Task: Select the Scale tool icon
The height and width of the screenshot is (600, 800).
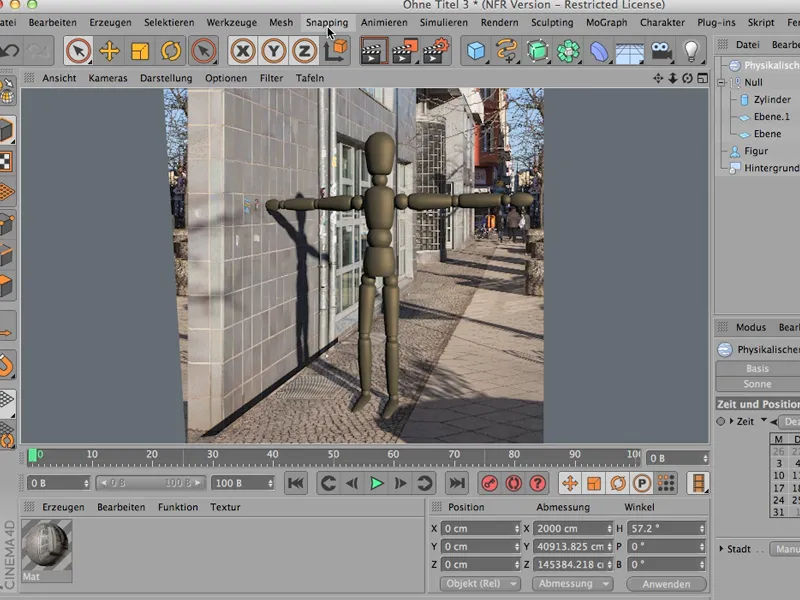Action: coord(140,51)
